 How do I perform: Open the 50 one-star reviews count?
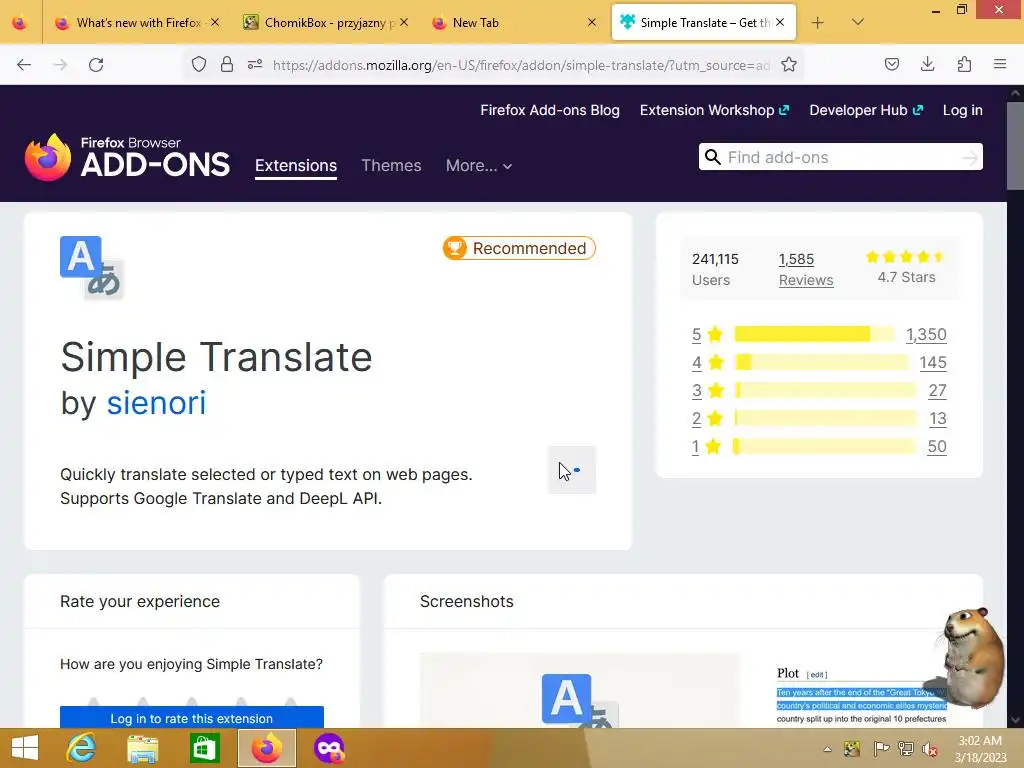tap(937, 446)
